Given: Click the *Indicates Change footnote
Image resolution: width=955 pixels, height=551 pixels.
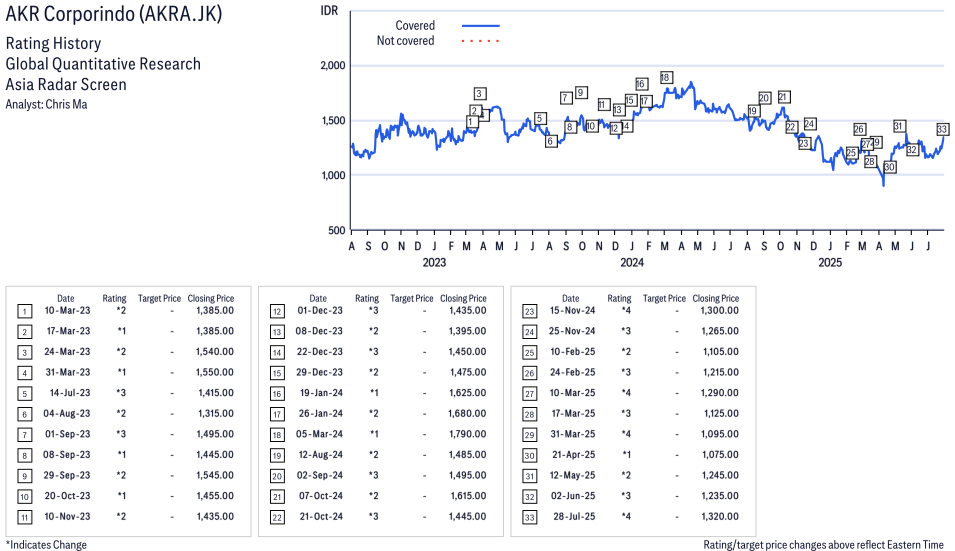Looking at the screenshot, I should tap(46, 545).
